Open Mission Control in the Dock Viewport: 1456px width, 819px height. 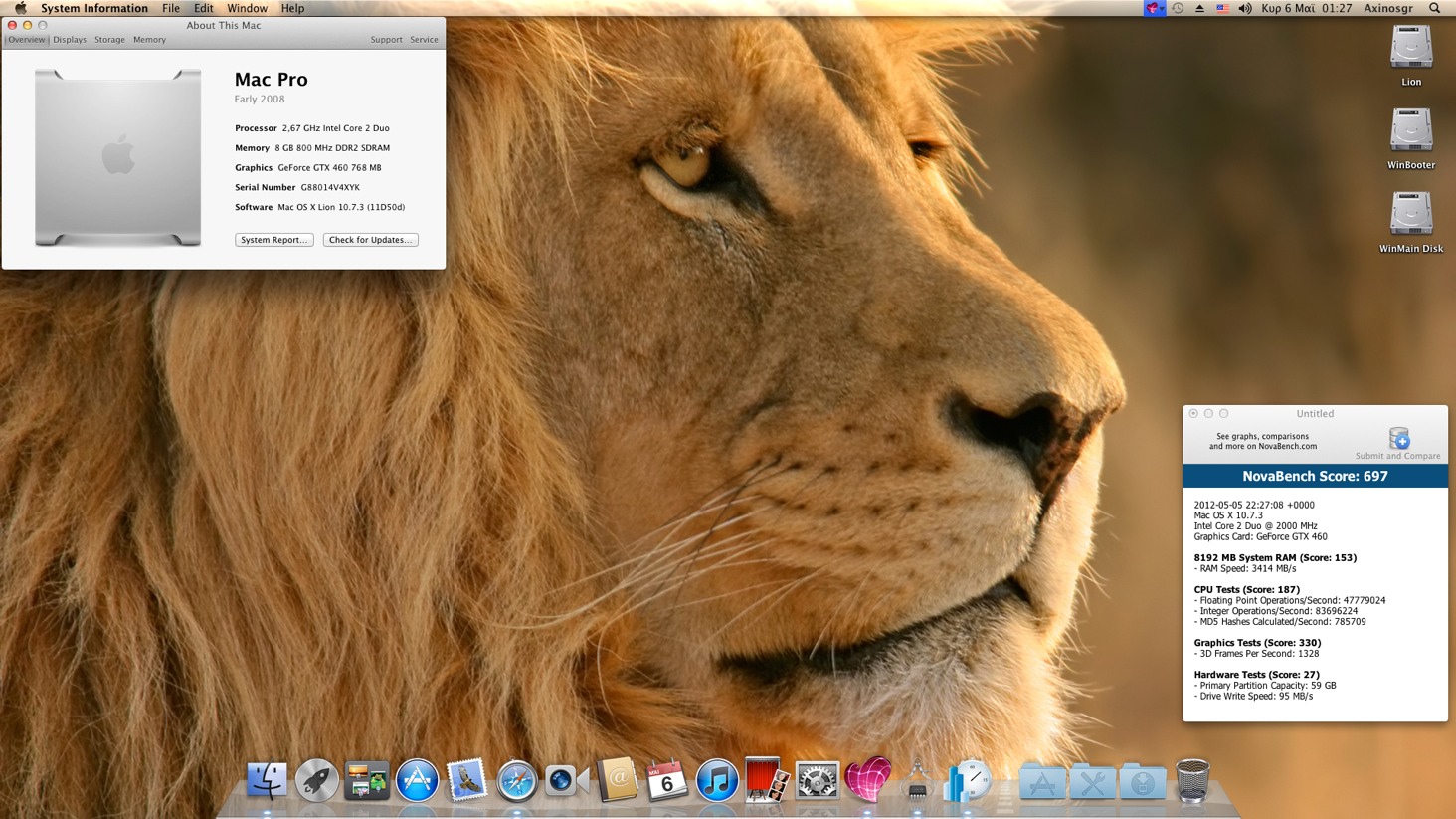tap(367, 780)
